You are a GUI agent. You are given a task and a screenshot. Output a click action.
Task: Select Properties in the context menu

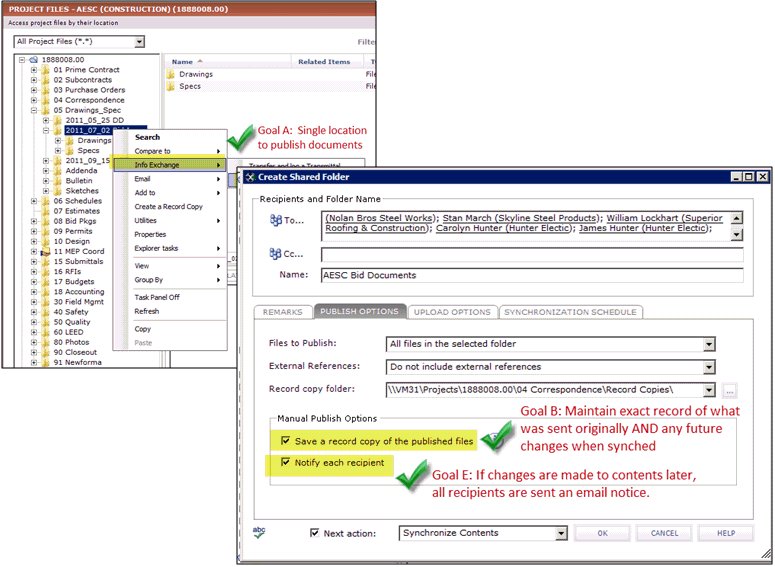coord(171,234)
